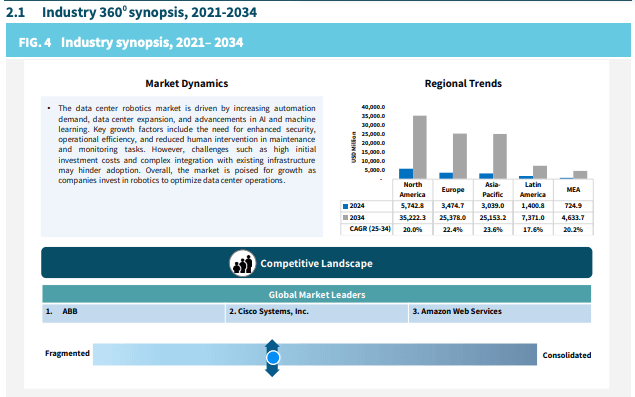Click the 'Regional Trends' heading
The width and height of the screenshot is (635, 397).
463,83
